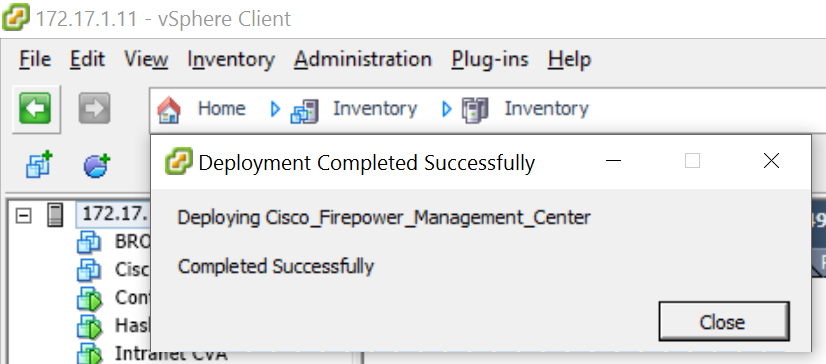Click the Home house icon in breadcrumb

[x=169, y=109]
